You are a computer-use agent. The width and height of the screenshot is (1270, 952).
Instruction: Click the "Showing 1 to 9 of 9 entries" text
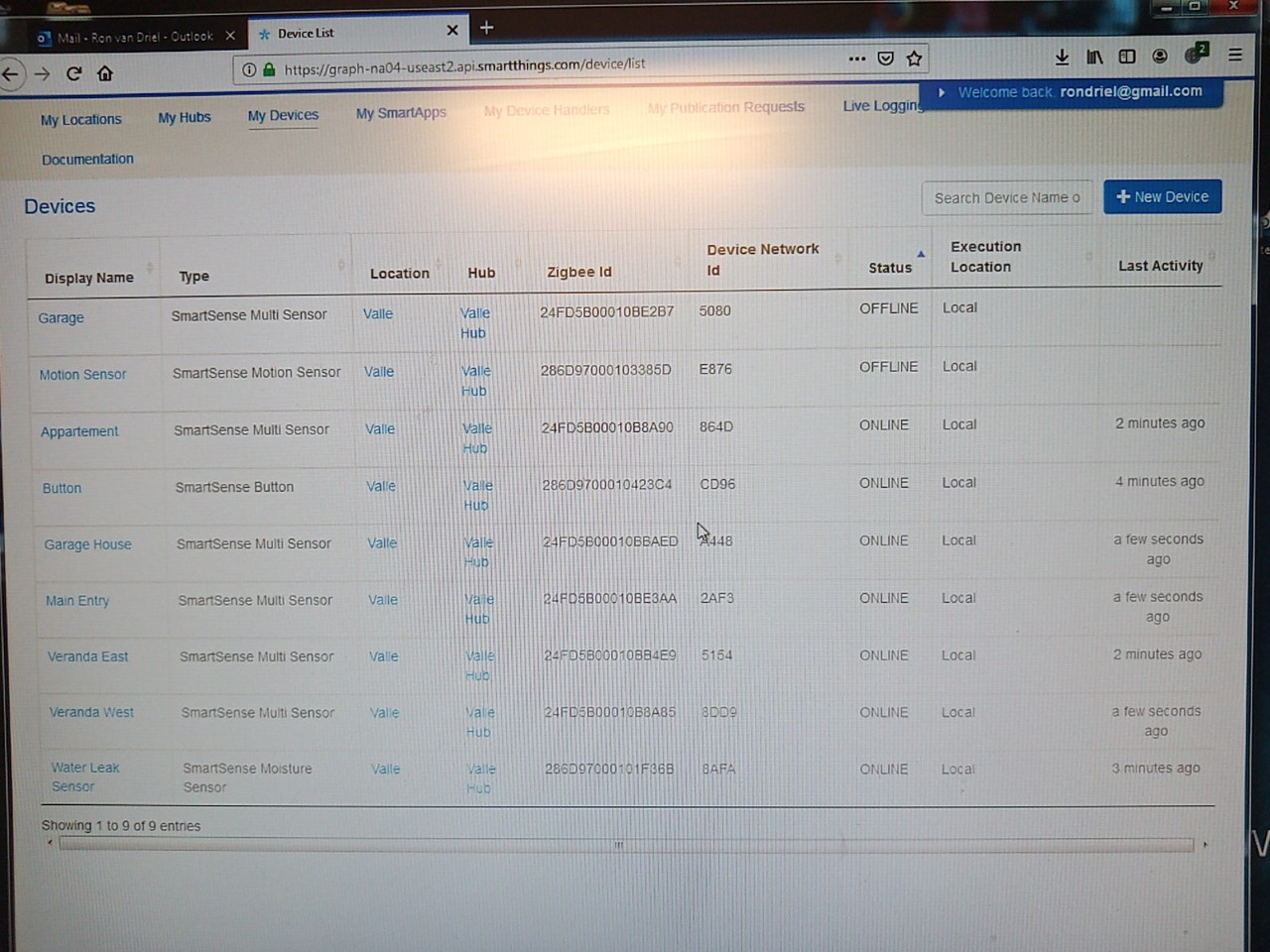point(121,826)
